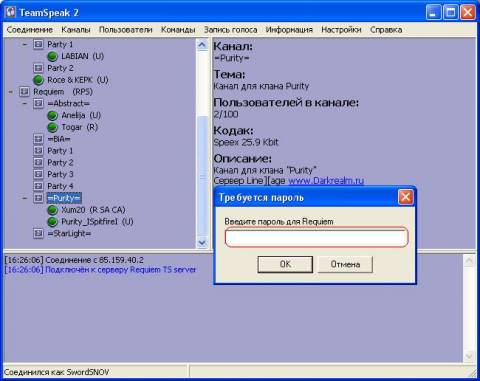Image resolution: width=480 pixels, height=381 pixels.
Task: Open the Справка menu
Action: [386, 30]
